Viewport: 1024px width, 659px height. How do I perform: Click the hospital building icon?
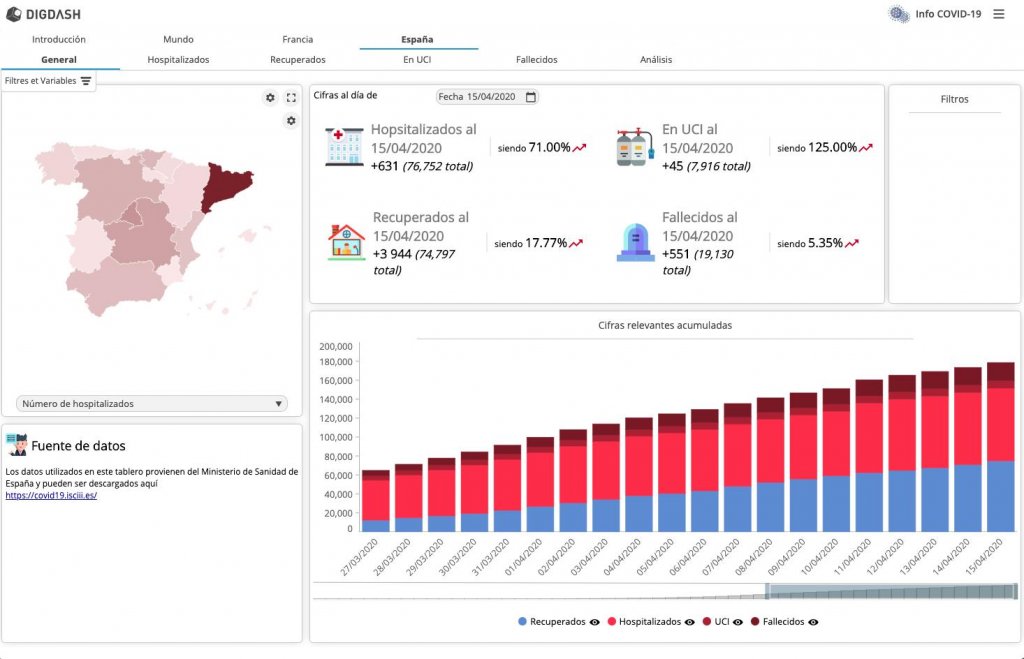[344, 146]
